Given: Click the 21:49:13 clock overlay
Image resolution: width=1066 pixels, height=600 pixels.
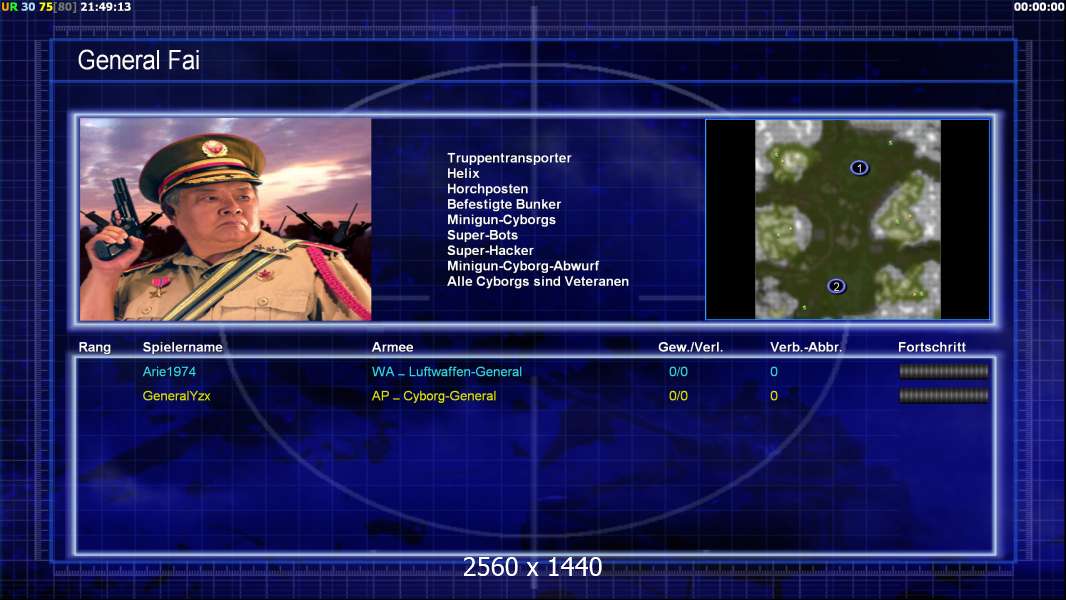Looking at the screenshot, I should tap(106, 7).
